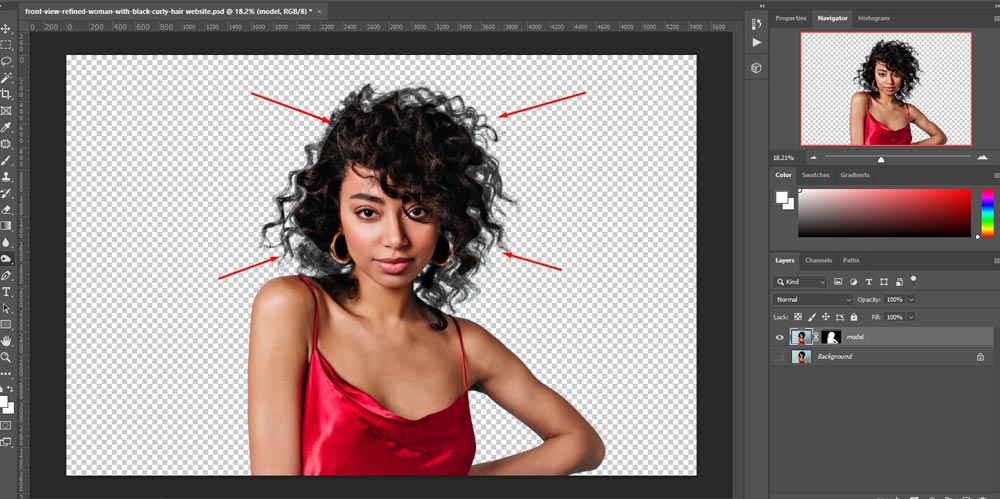Toggle smart object filter icon
Screen dimensions: 1000x499
pyautogui.click(x=899, y=281)
